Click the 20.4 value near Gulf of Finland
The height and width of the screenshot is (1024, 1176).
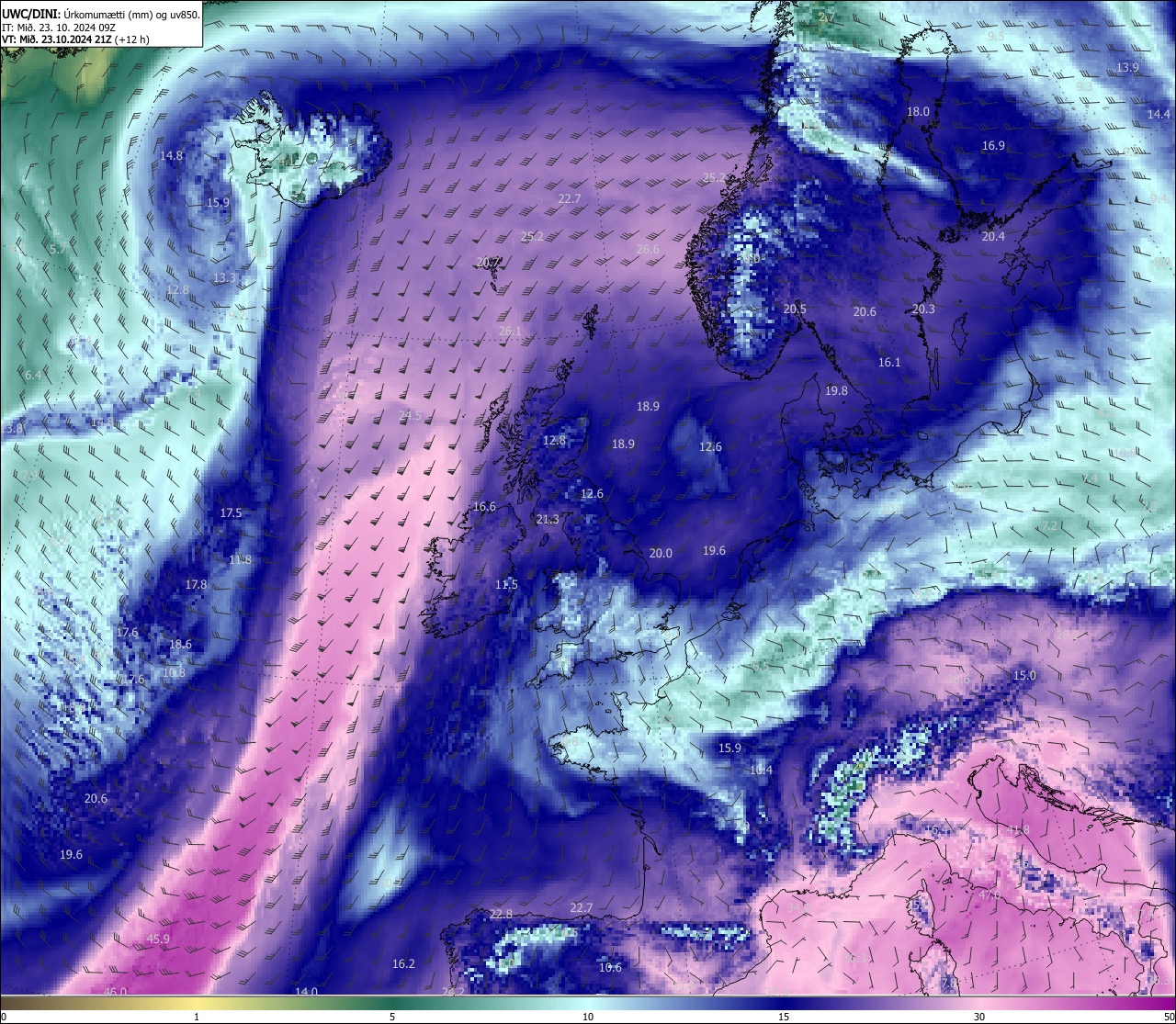click(993, 237)
